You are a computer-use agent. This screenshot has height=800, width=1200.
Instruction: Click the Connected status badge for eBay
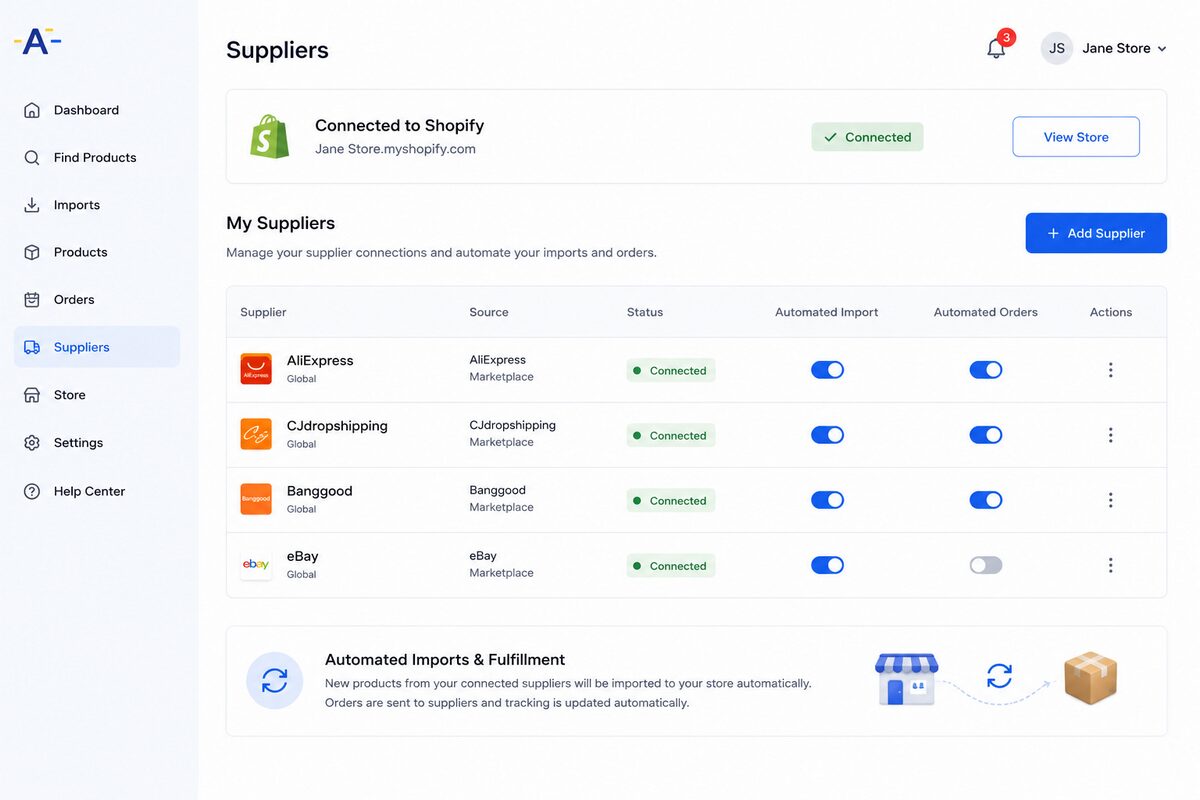tap(671, 565)
